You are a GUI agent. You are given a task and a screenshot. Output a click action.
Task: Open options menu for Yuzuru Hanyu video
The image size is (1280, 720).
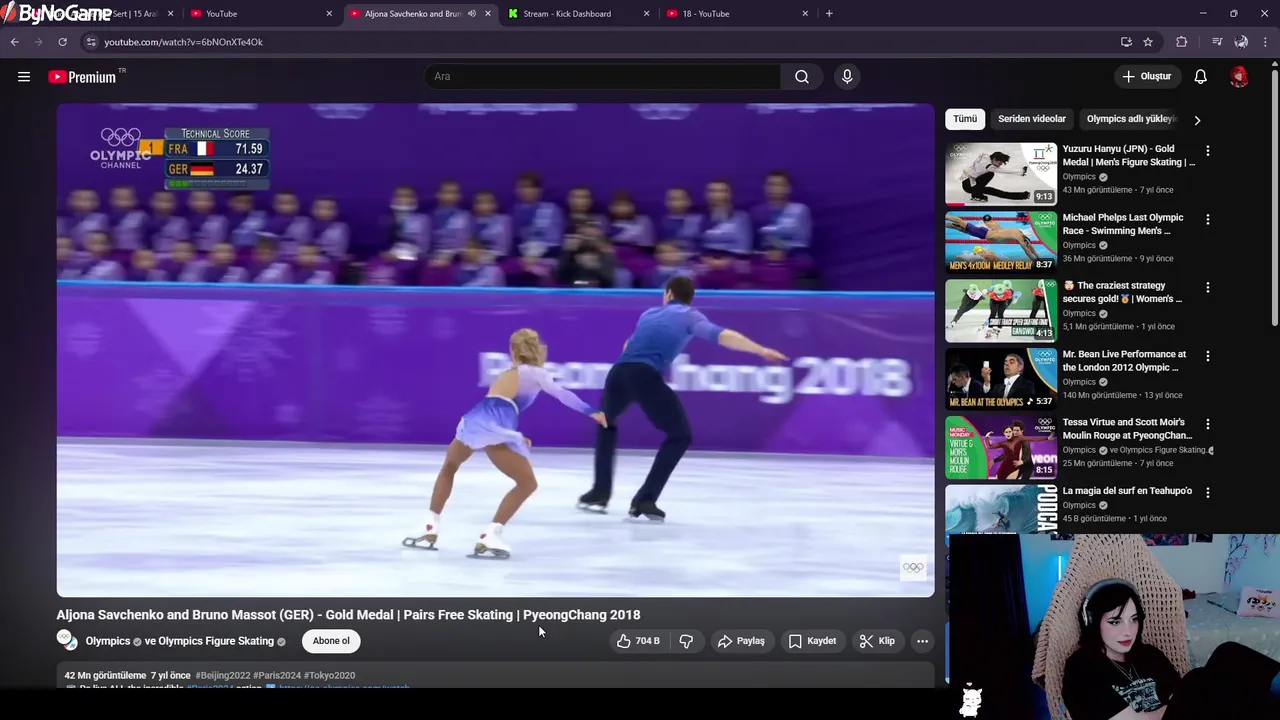pyautogui.click(x=1208, y=151)
